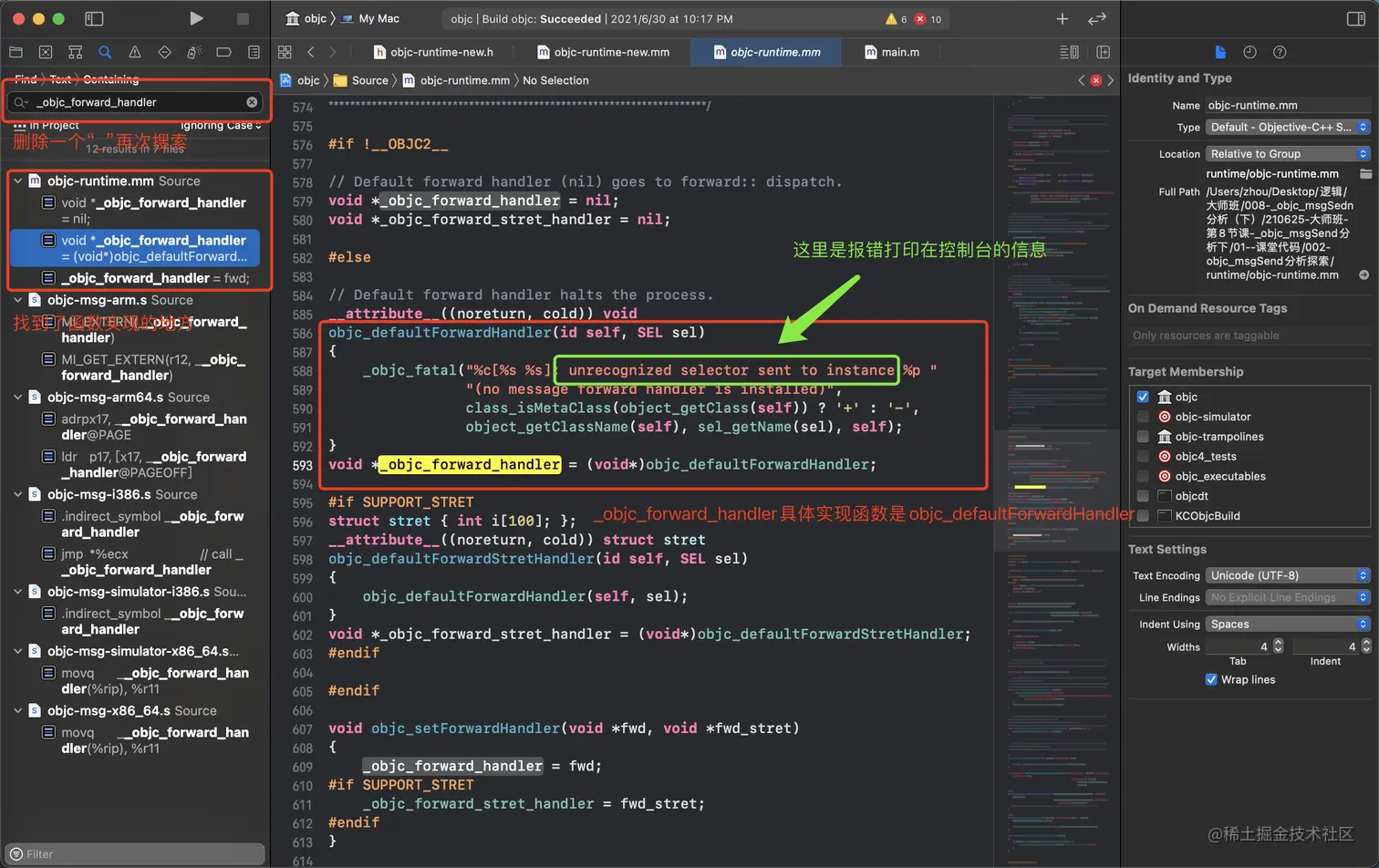
Task: Enable code review arrows button
Action: coord(1097,18)
